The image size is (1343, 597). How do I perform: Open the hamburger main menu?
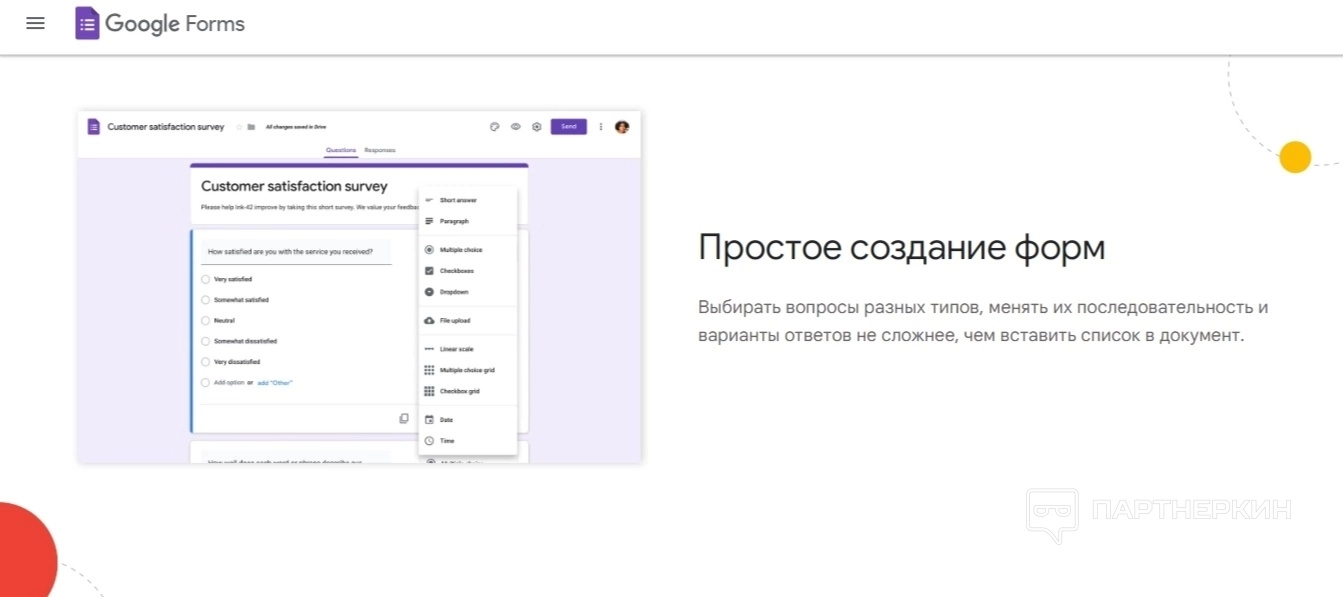point(35,23)
